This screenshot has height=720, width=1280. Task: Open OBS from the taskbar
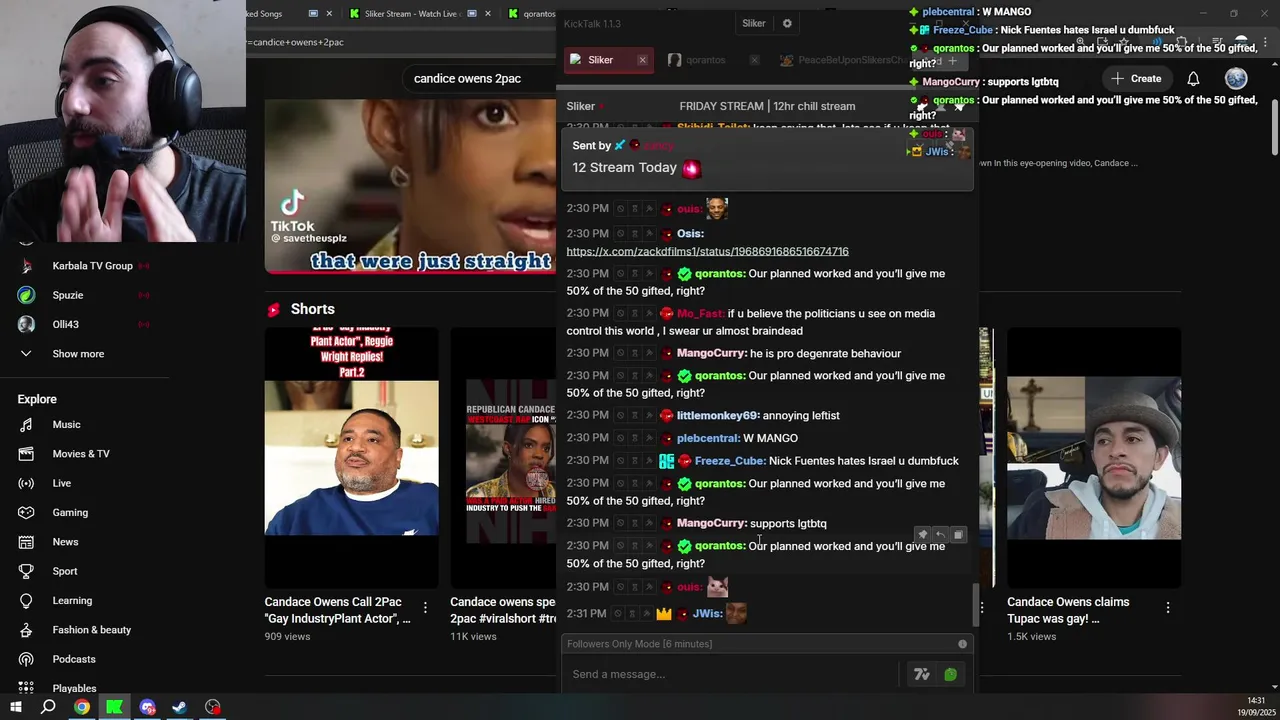pos(213,707)
